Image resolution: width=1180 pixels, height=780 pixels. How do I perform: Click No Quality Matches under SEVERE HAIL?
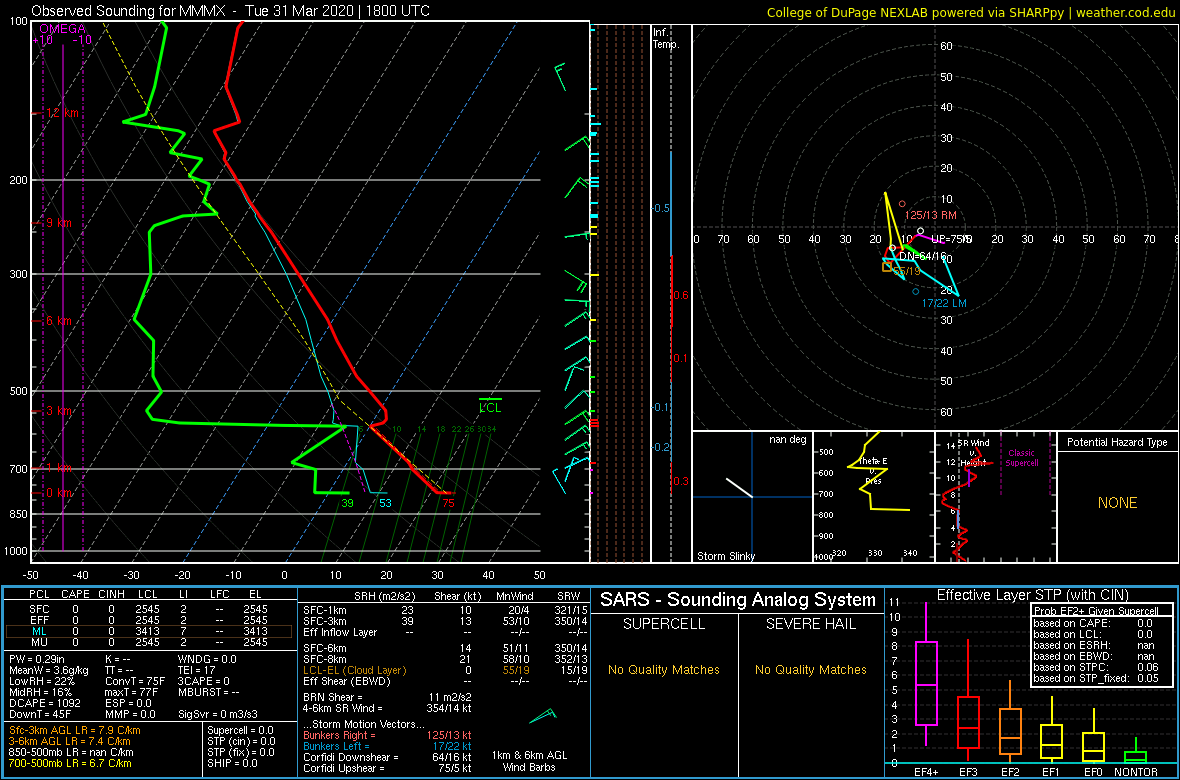[810, 669]
